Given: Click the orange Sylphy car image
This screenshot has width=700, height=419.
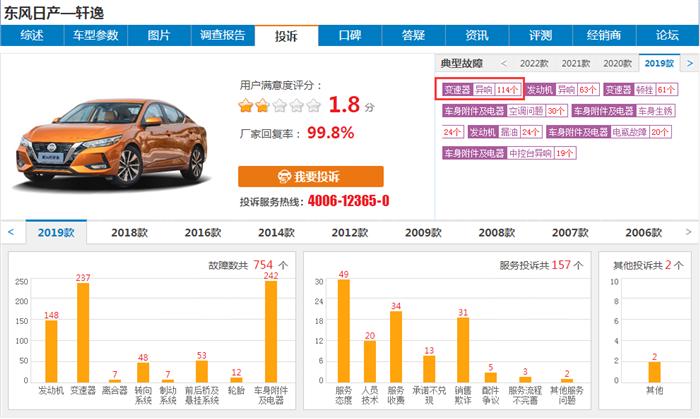Looking at the screenshot, I should (x=112, y=143).
